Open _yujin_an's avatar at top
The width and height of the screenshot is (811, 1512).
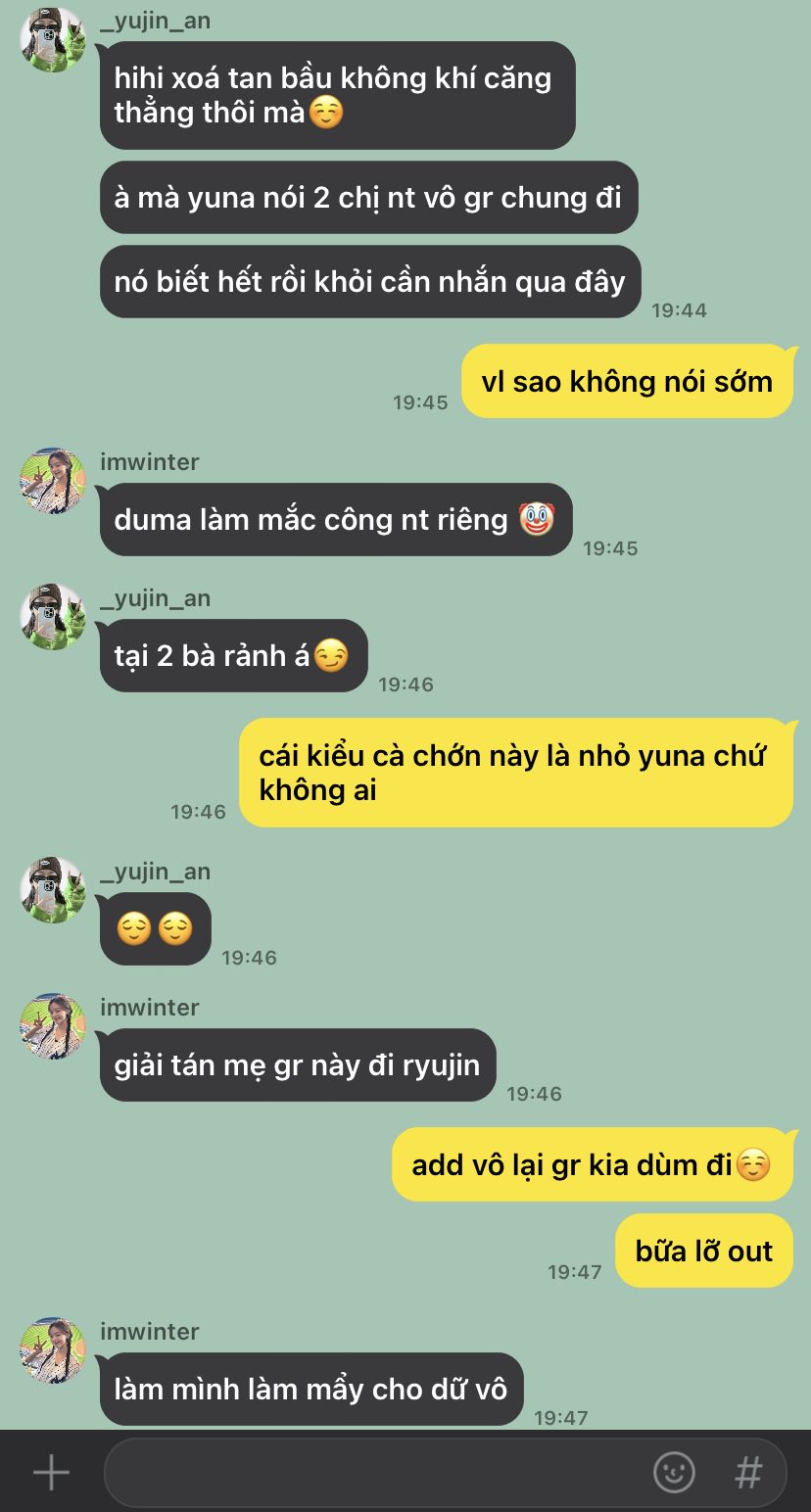coord(53,40)
